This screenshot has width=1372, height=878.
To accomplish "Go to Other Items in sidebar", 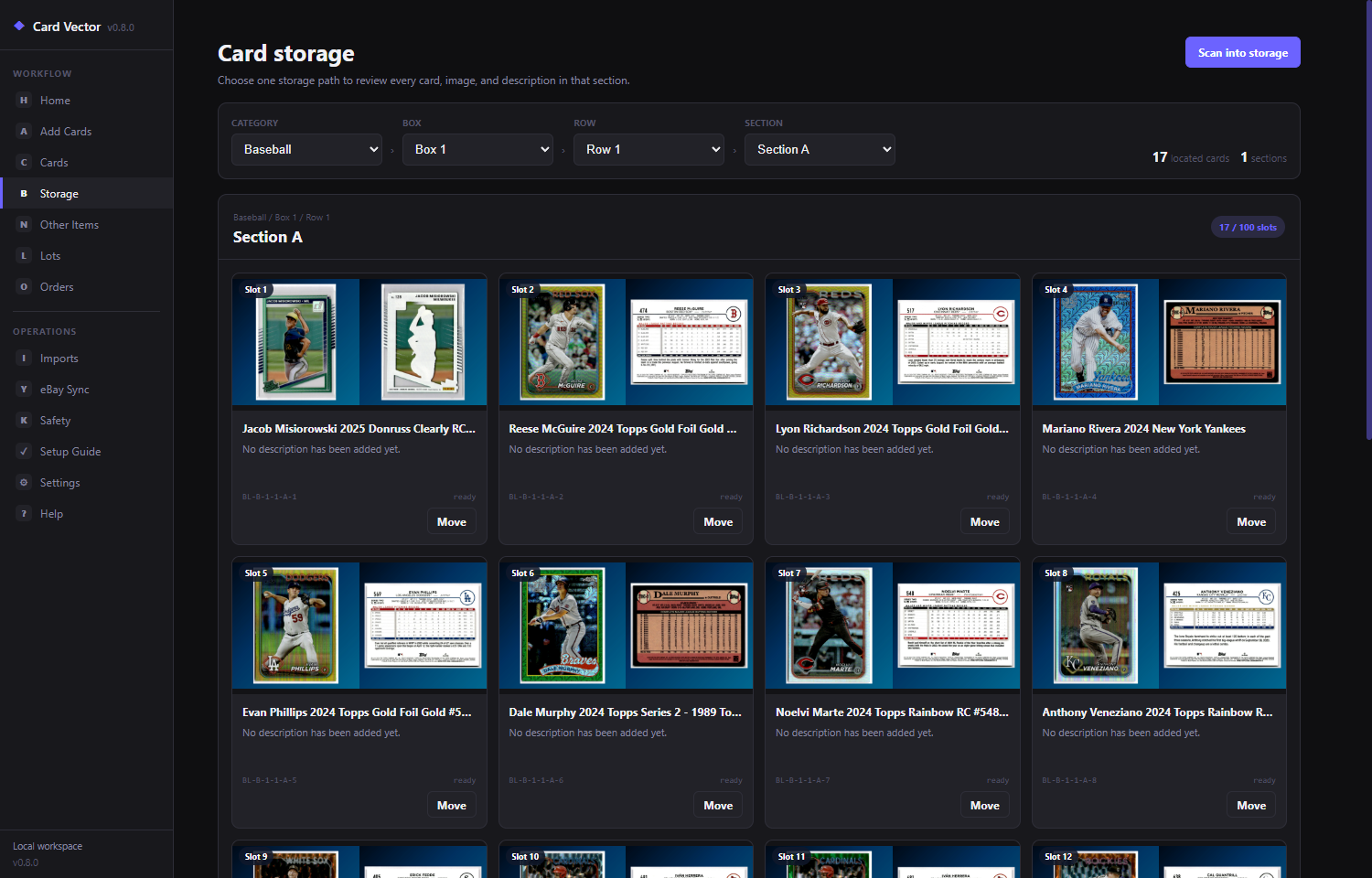I will coord(86,225).
